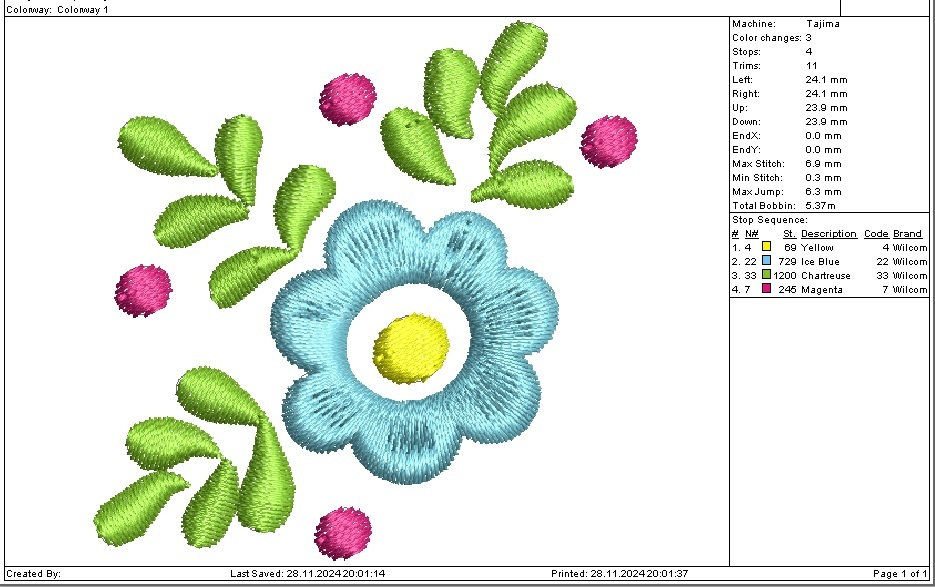Click the 'EndY:' label
Image resolution: width=935 pixels, height=587 pixels.
tap(746, 150)
